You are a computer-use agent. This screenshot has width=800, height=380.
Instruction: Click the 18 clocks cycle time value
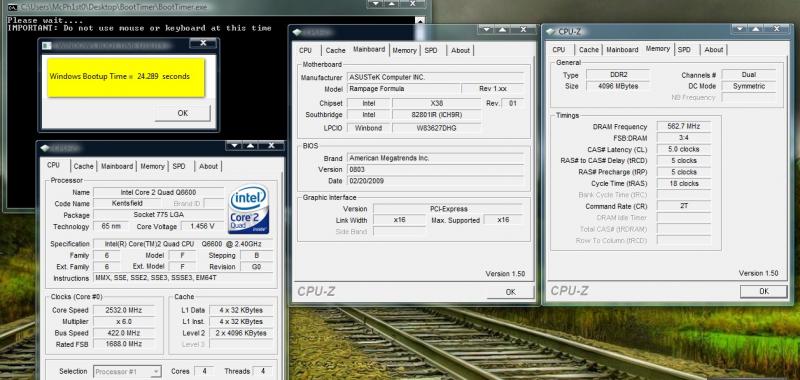click(684, 183)
